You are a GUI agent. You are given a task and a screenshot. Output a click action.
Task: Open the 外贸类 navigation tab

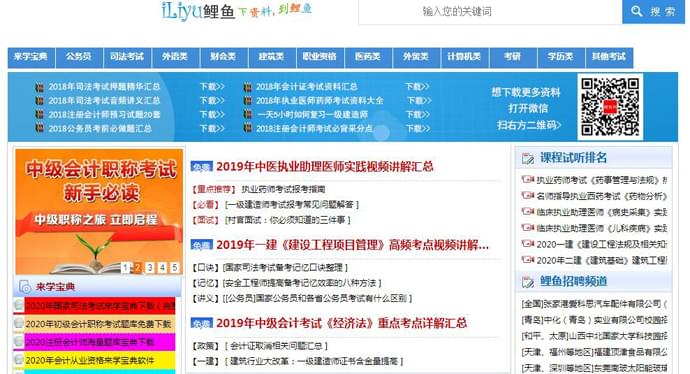416,57
